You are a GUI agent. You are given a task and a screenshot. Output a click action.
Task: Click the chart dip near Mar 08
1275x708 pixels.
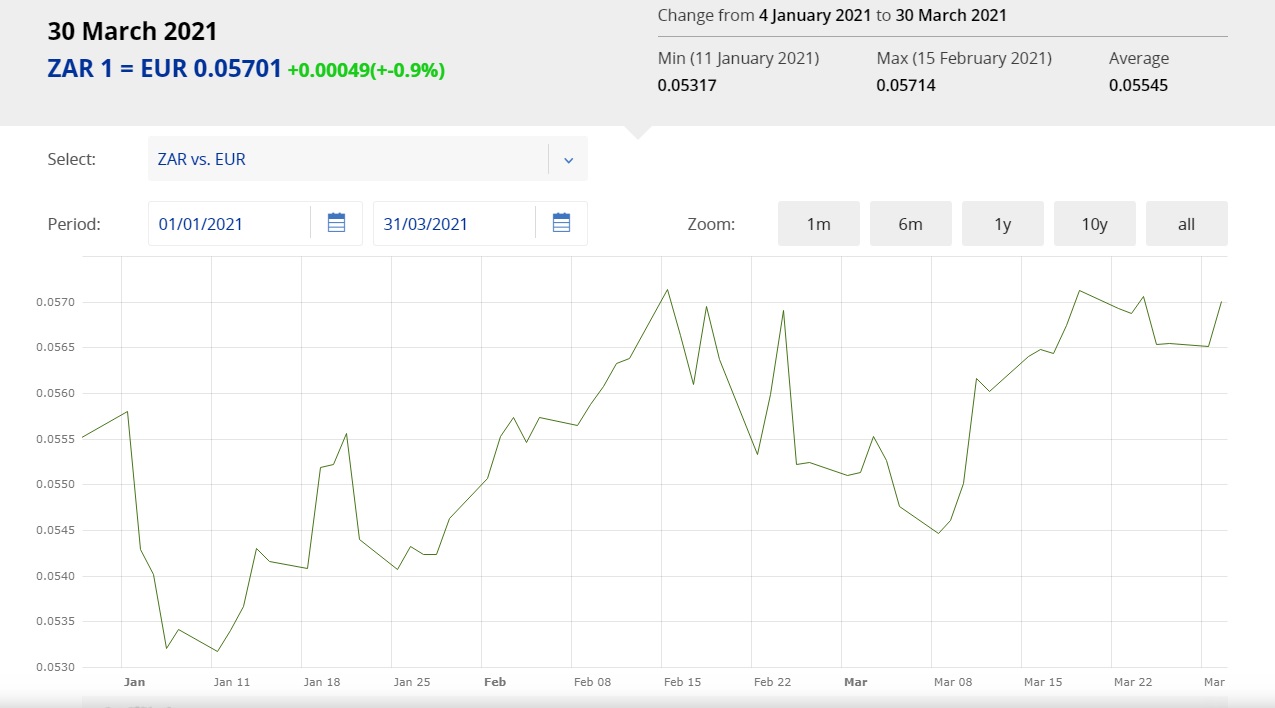point(938,533)
